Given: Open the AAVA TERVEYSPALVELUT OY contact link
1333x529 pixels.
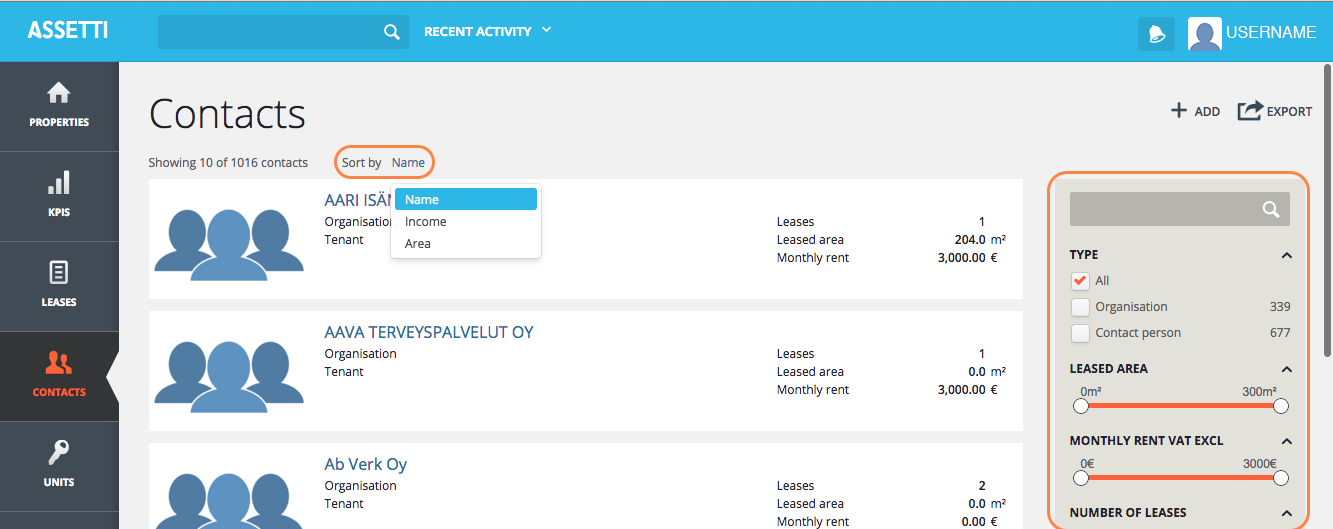Looking at the screenshot, I should [x=429, y=332].
